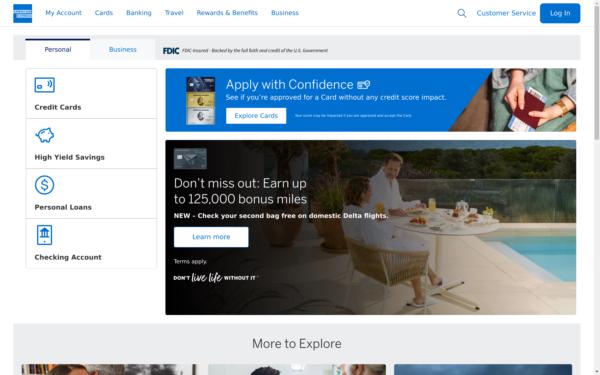600x375 pixels.
Task: Open the Travel menu
Action: tap(174, 13)
